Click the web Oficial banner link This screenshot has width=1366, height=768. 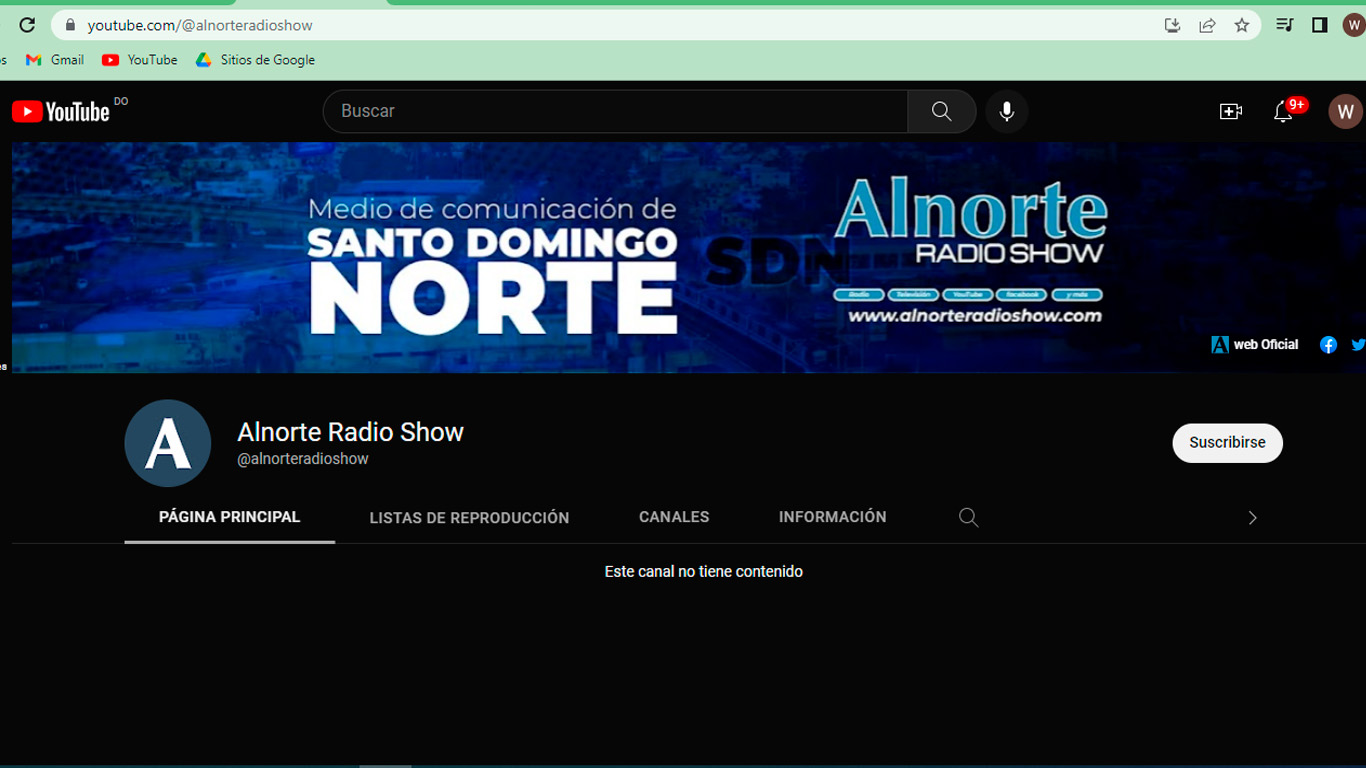coord(1255,344)
